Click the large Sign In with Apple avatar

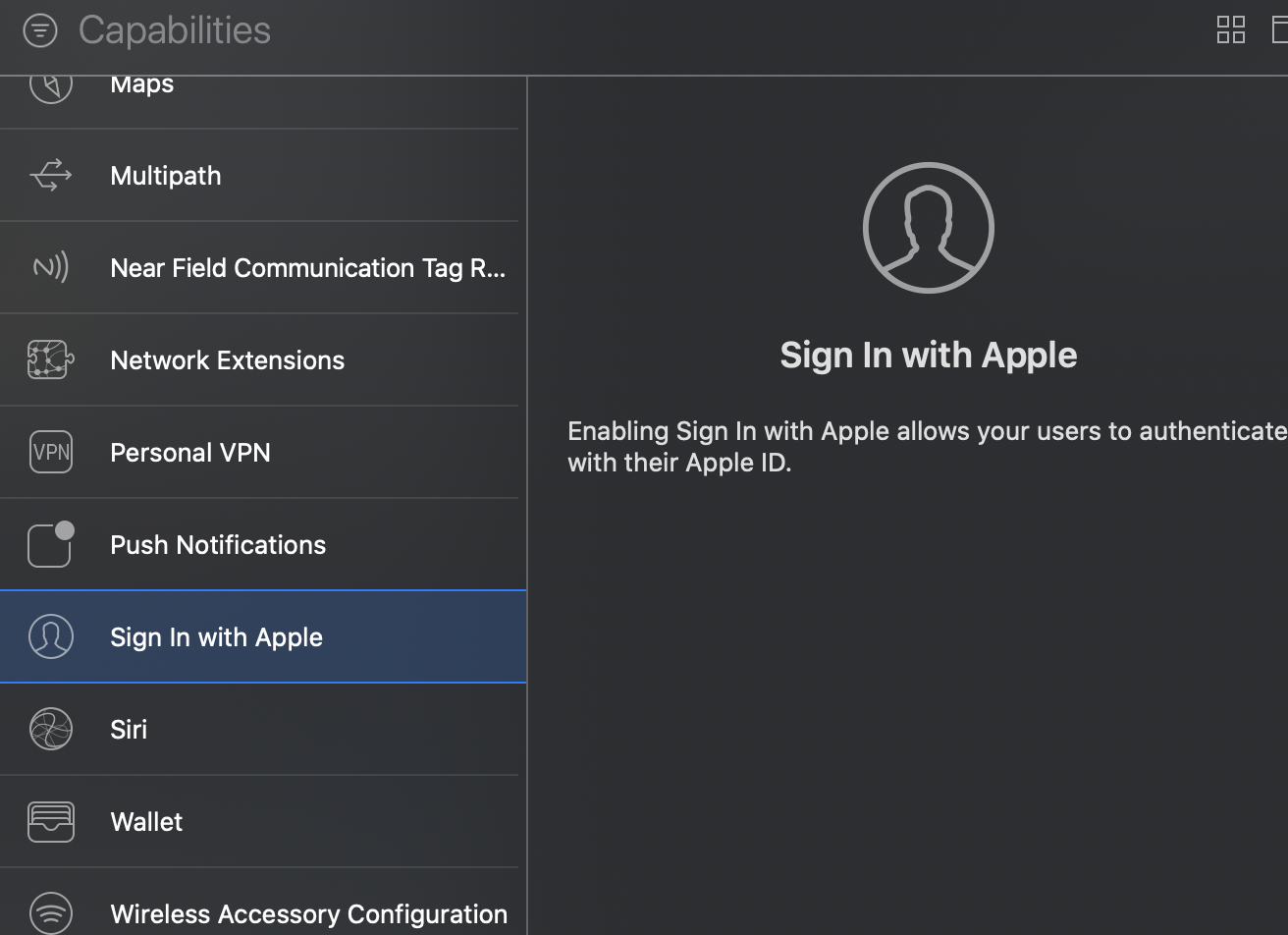pyautogui.click(x=928, y=228)
